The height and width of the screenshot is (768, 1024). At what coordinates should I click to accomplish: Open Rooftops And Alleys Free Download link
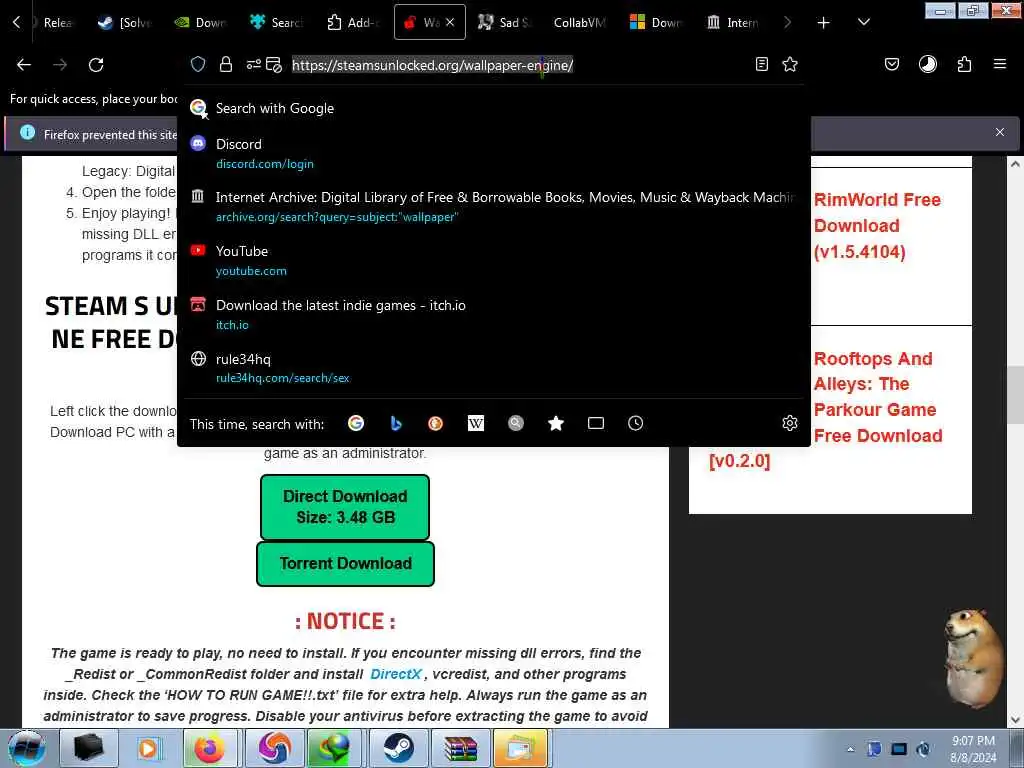[x=826, y=410]
